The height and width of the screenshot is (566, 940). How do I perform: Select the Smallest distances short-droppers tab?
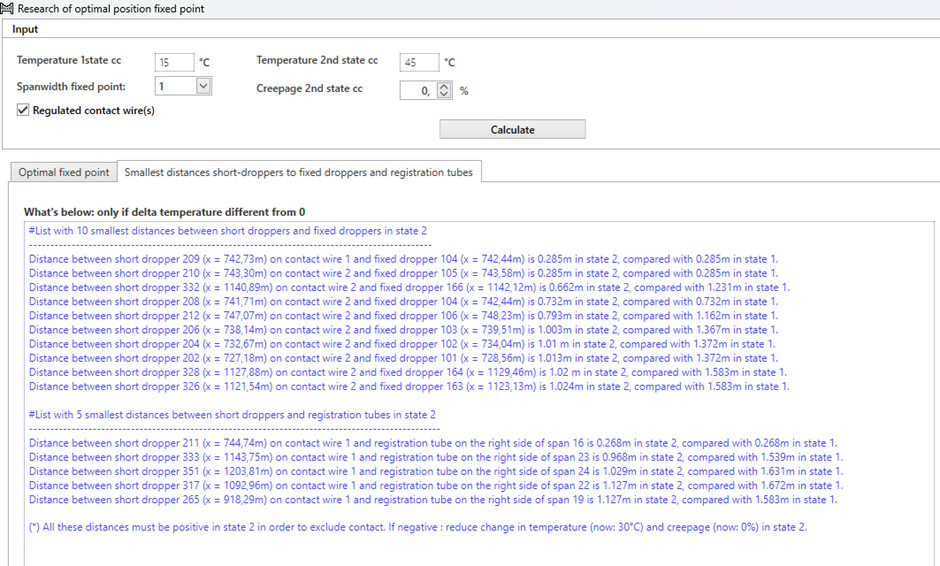coord(298,172)
